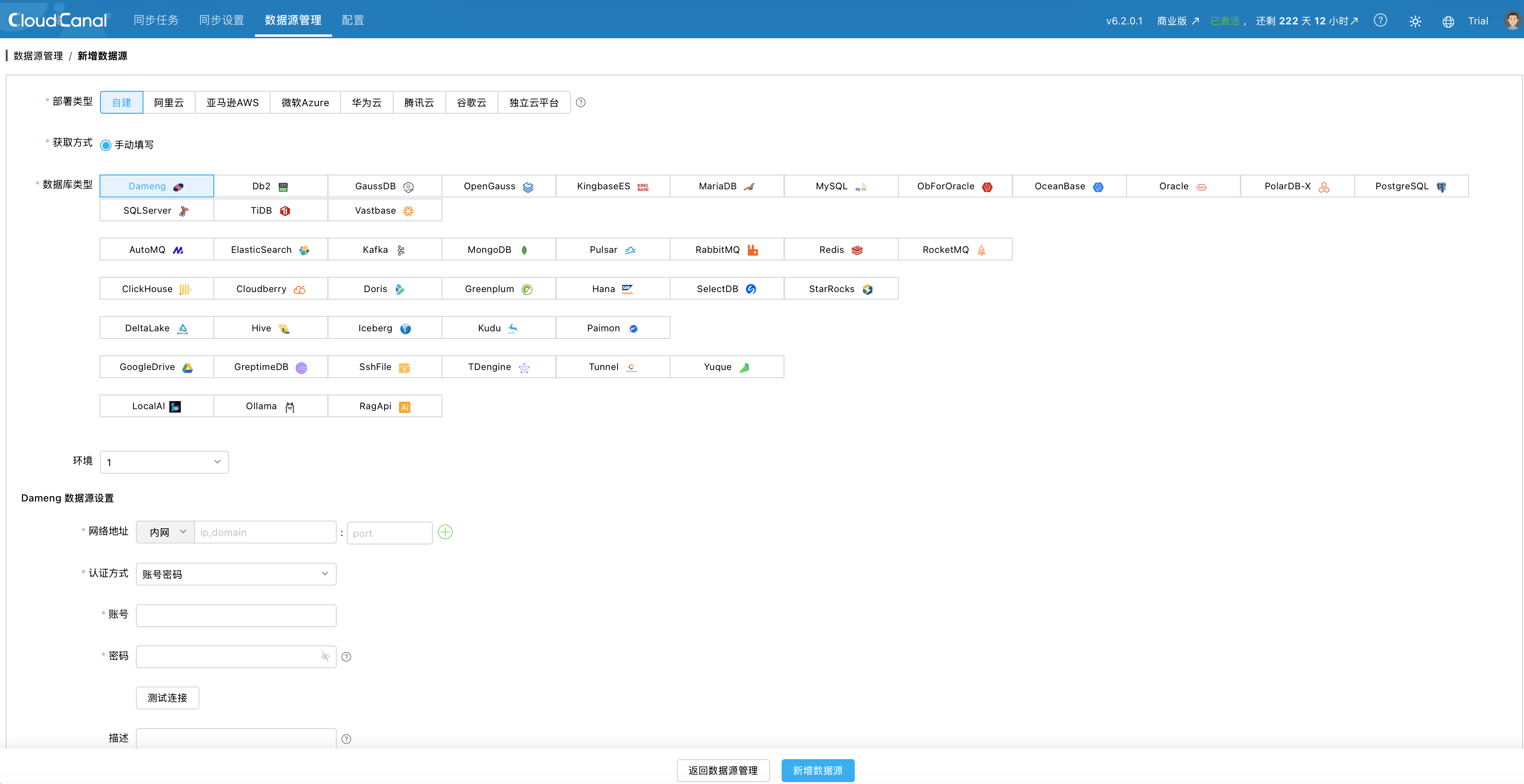Screen dimensions: 1524x784
Task: Select Oracle database type
Action: tap(1182, 186)
